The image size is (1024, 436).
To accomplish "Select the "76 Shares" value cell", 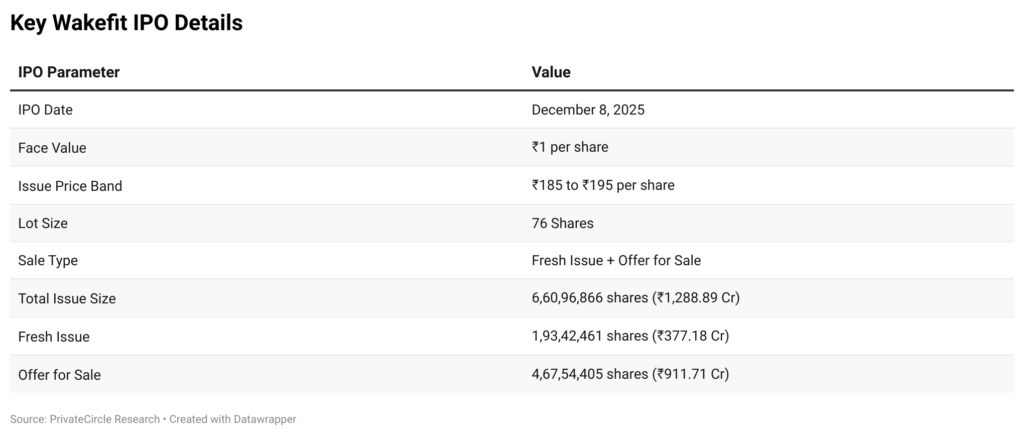I will (562, 223).
